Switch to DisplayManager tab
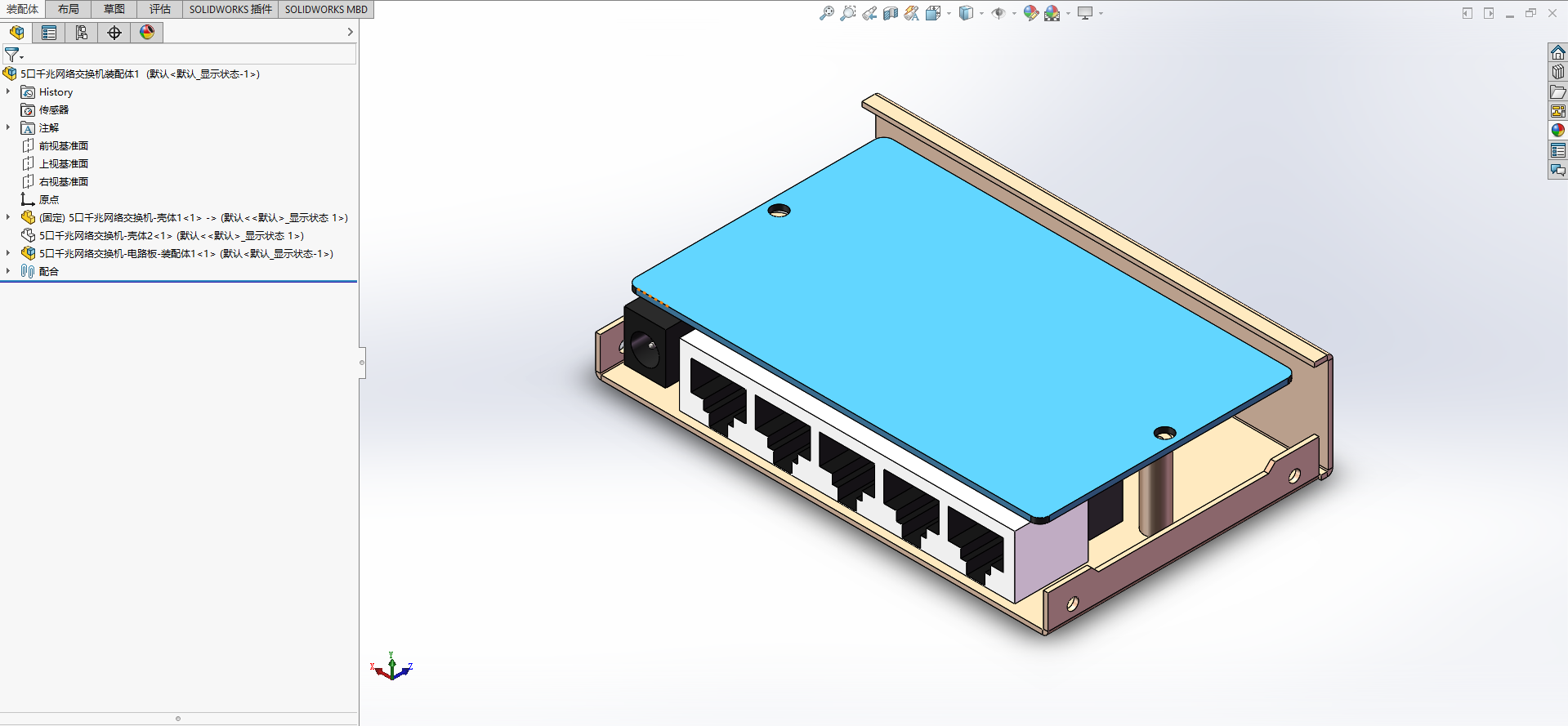Image resolution: width=1568 pixels, height=726 pixels. 147,33
